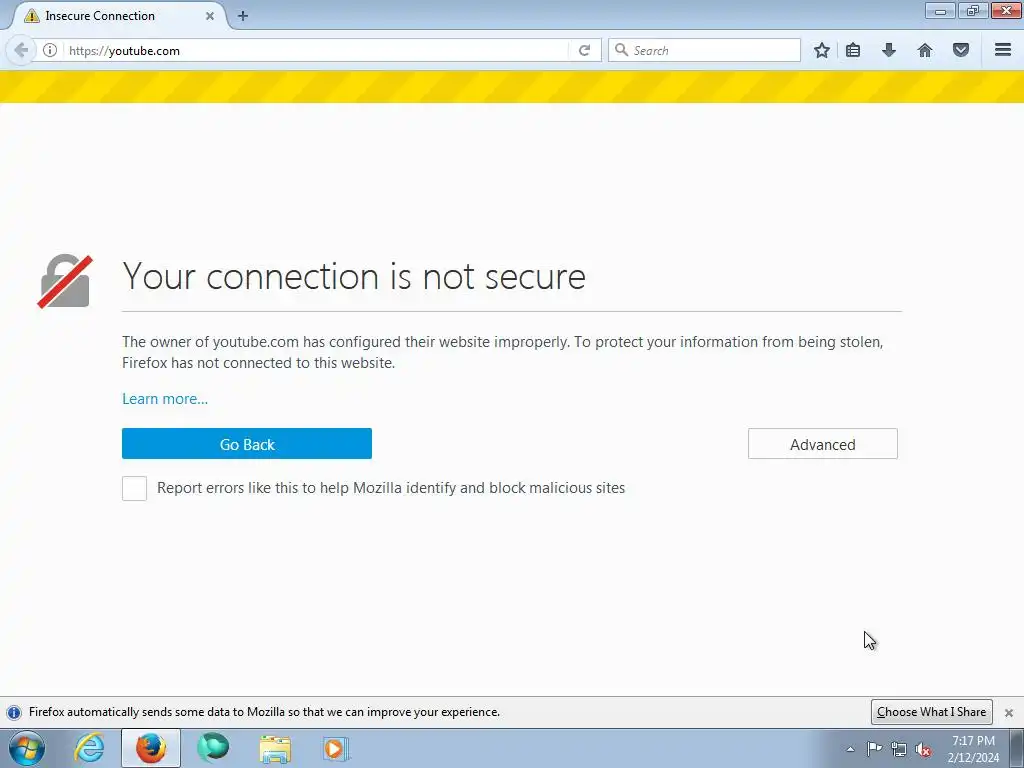This screenshot has width=1024, height=768.
Task: Open the clock showing 7:17 PM
Action: pos(973,749)
